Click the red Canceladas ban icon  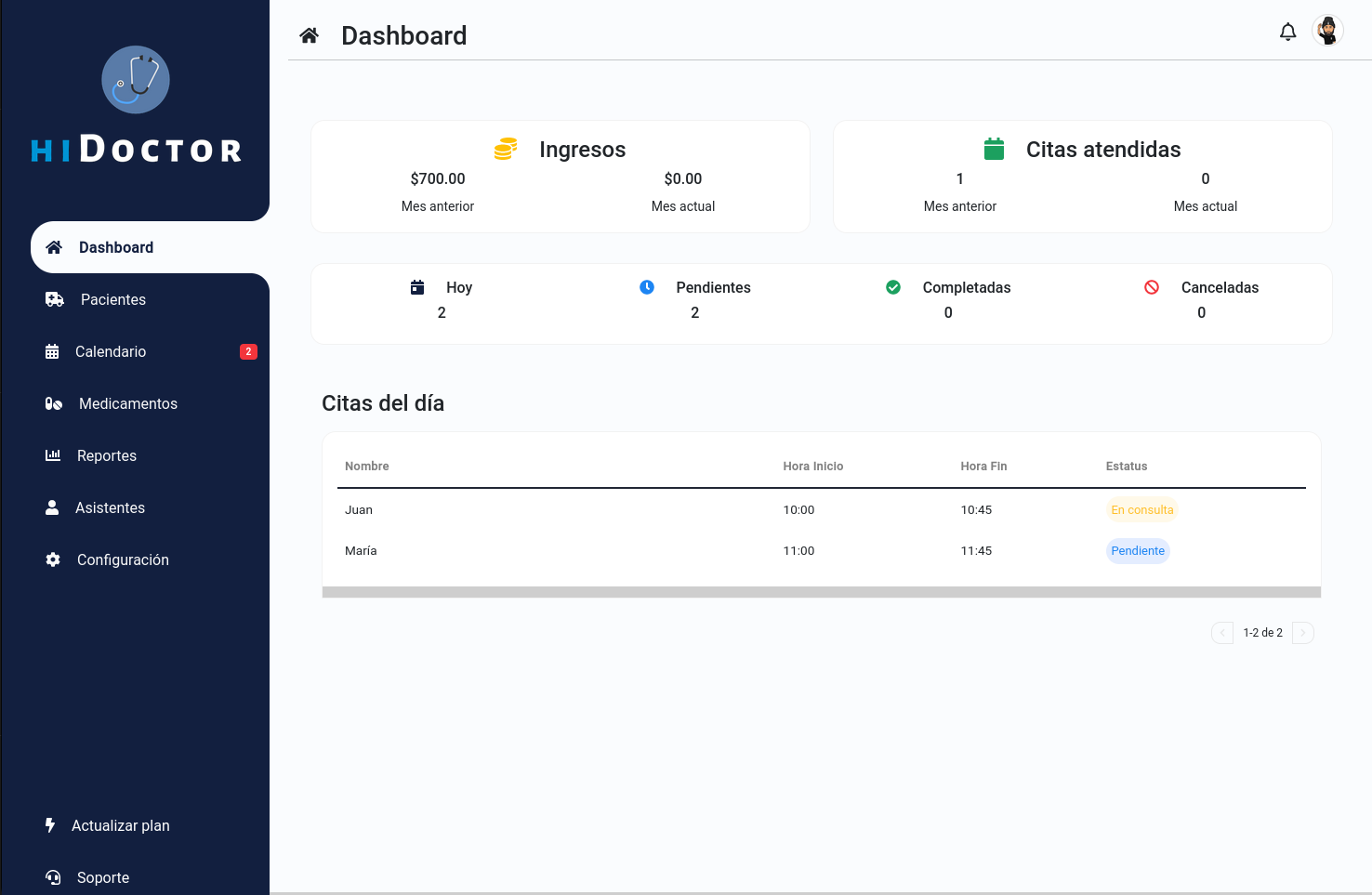point(1152,287)
